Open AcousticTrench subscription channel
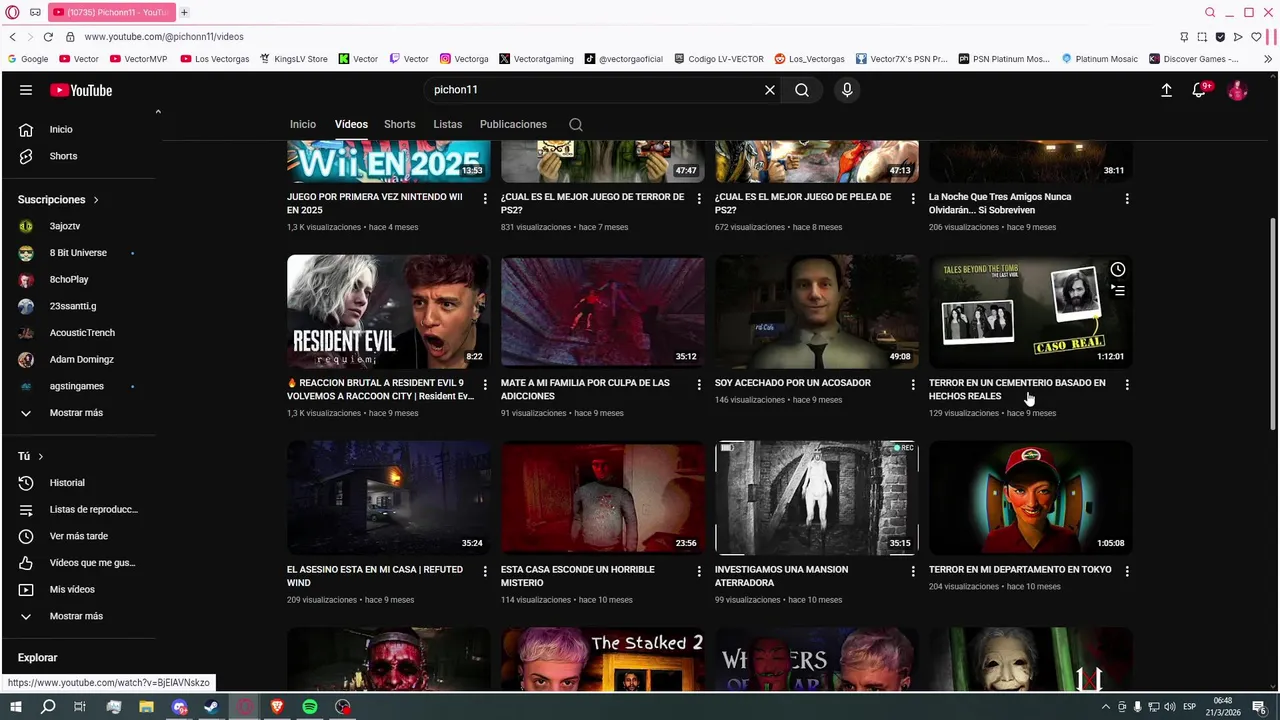 point(84,333)
